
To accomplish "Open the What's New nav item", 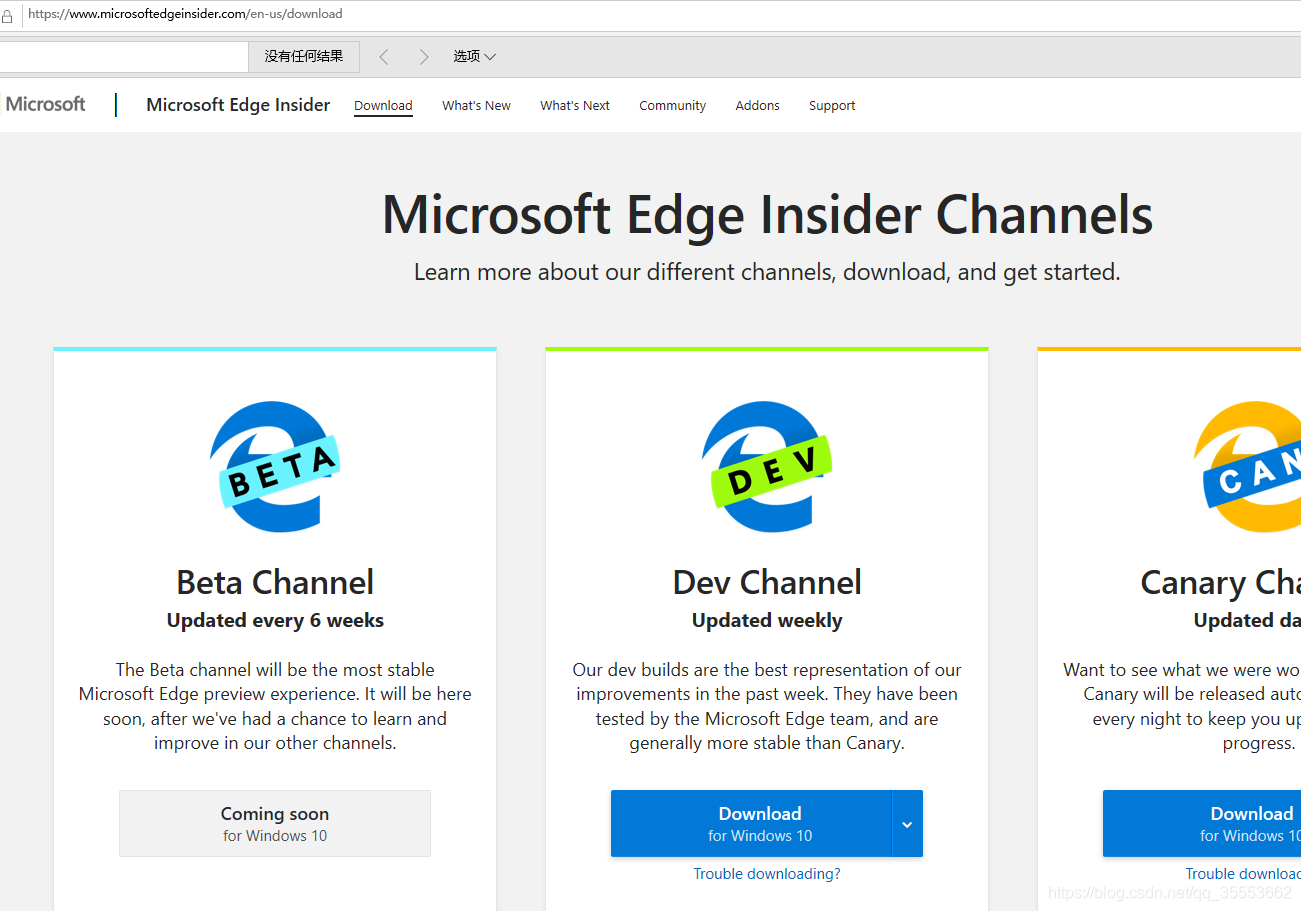I will coord(476,106).
